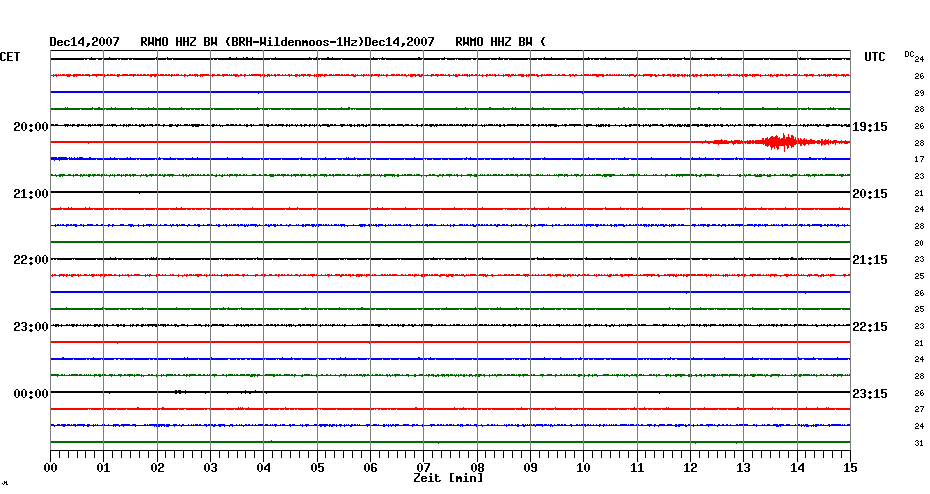Click the bottom-most green trace

pos(450,442)
